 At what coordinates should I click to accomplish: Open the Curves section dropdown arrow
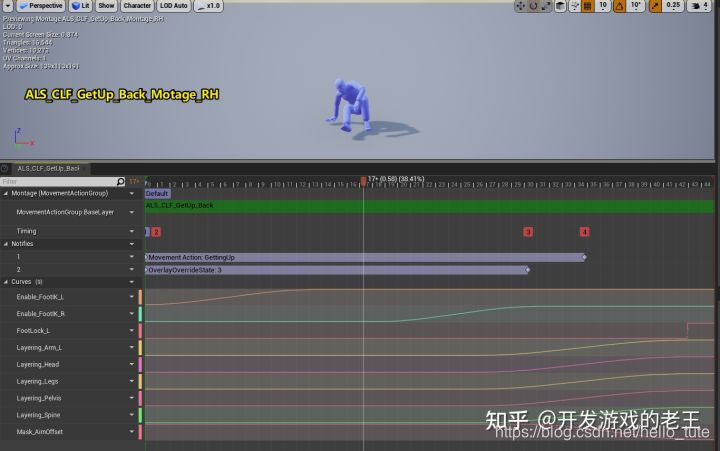[x=132, y=282]
